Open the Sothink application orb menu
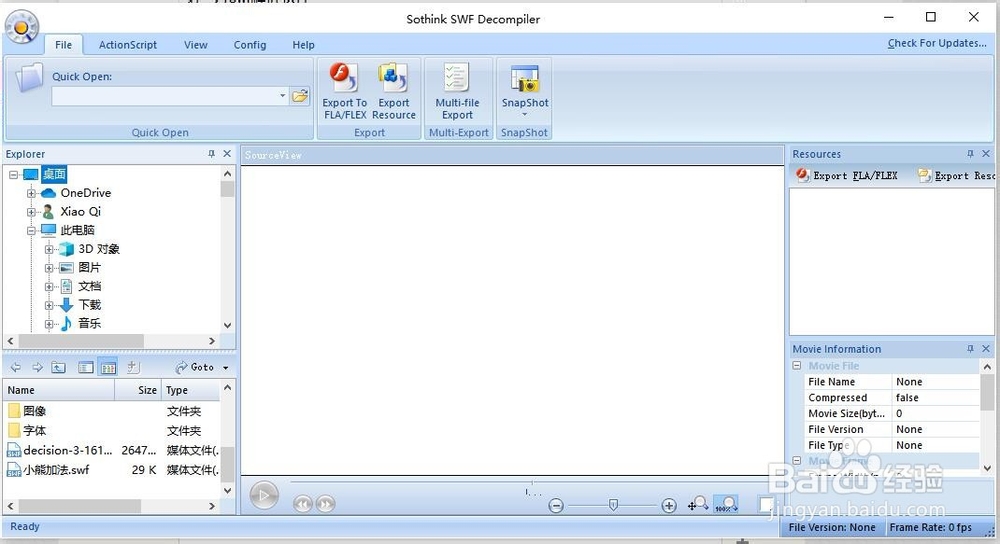 [x=22, y=27]
